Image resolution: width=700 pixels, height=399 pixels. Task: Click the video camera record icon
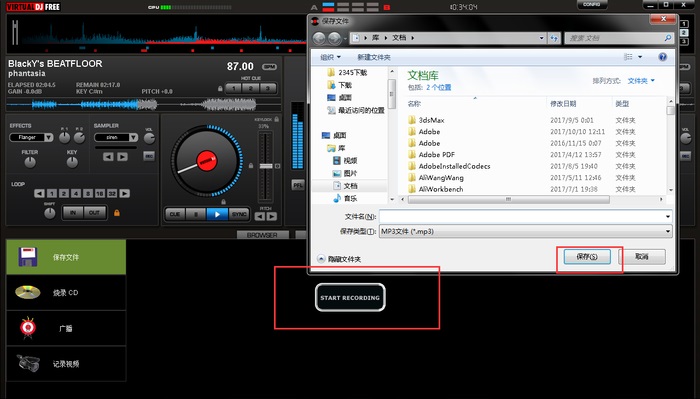(28, 363)
